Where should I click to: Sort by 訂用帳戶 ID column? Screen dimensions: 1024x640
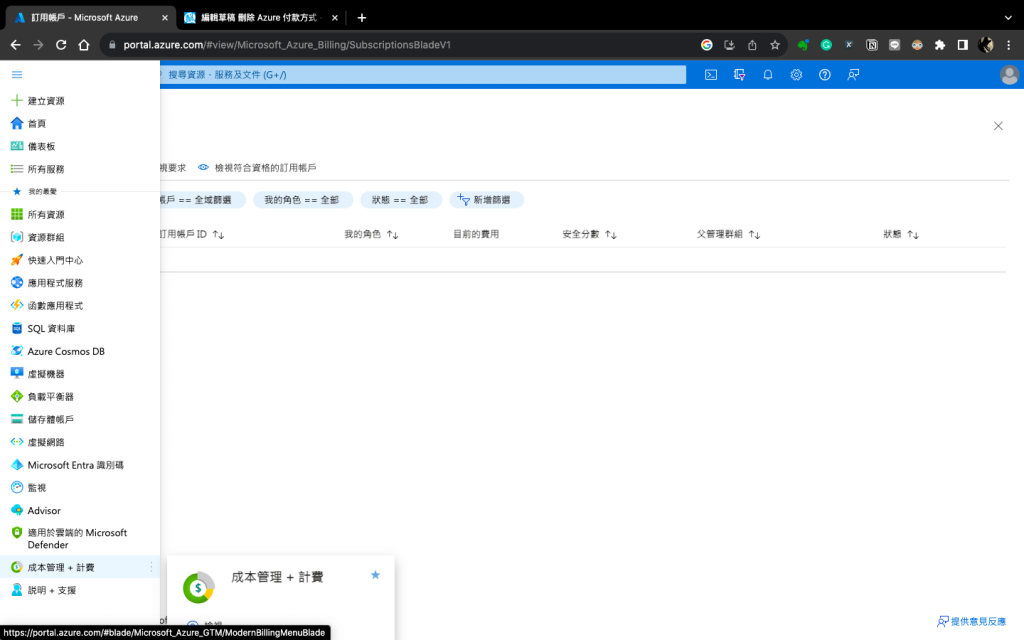pos(193,234)
